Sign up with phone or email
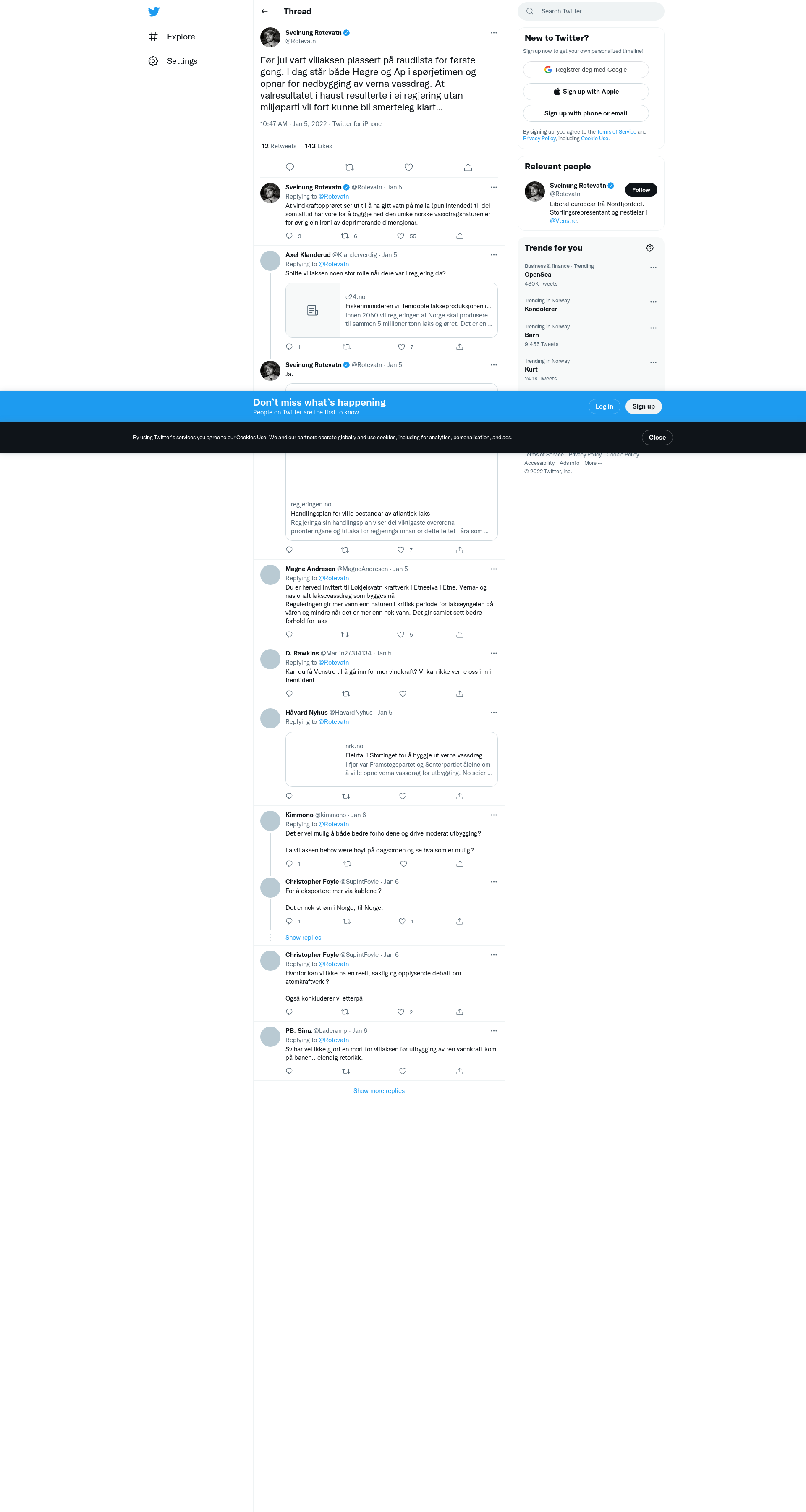806x1512 pixels. 586,113
